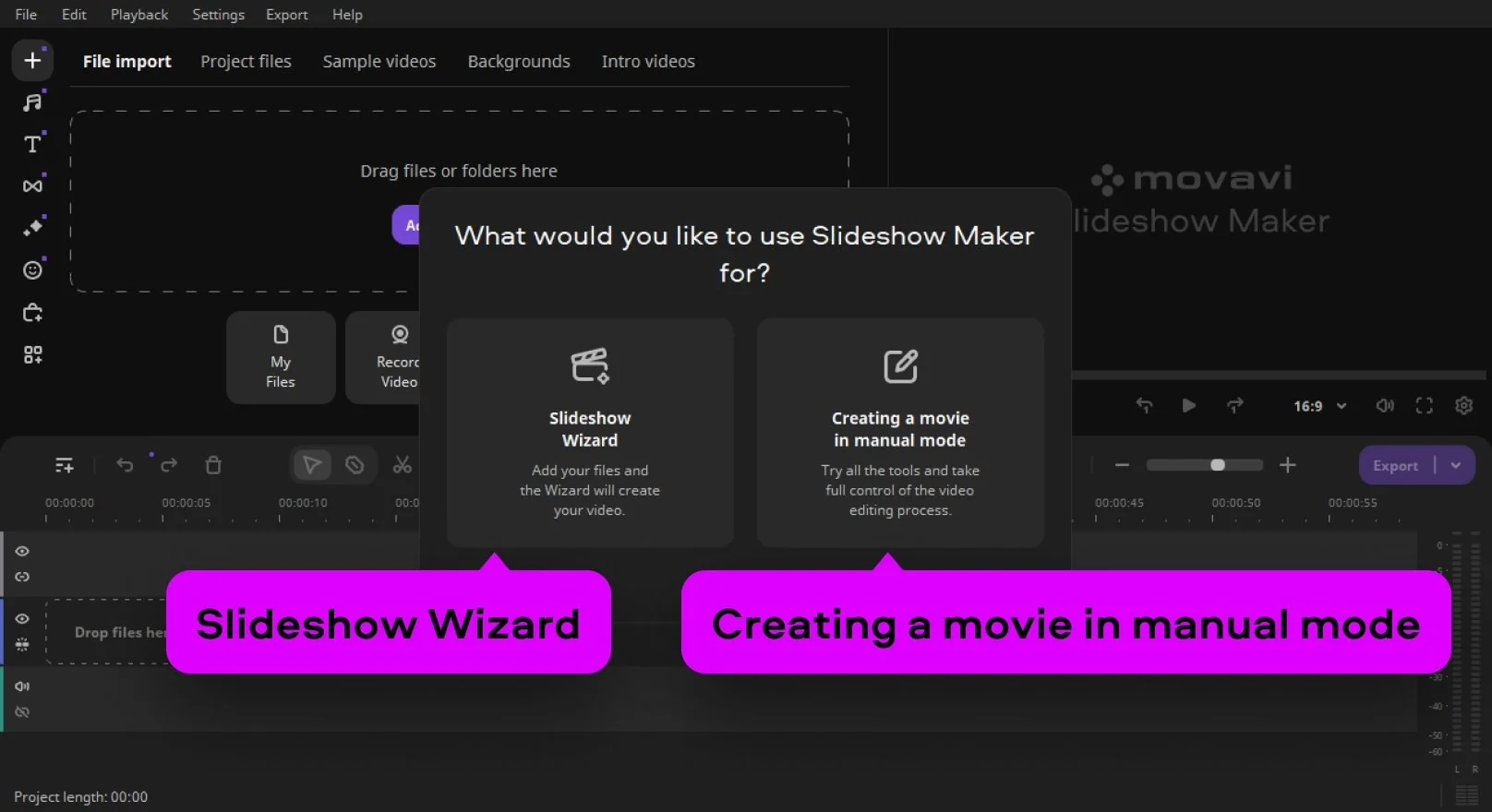Toggle the audio track link icon

point(22,711)
